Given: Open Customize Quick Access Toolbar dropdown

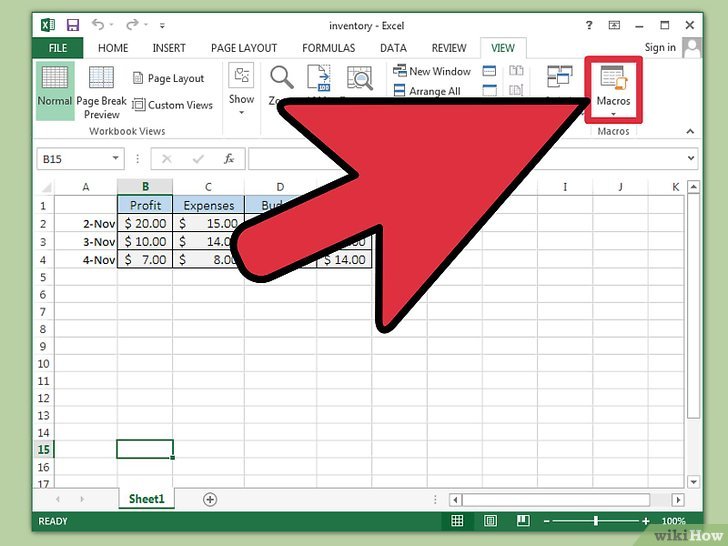Looking at the screenshot, I should 162,26.
